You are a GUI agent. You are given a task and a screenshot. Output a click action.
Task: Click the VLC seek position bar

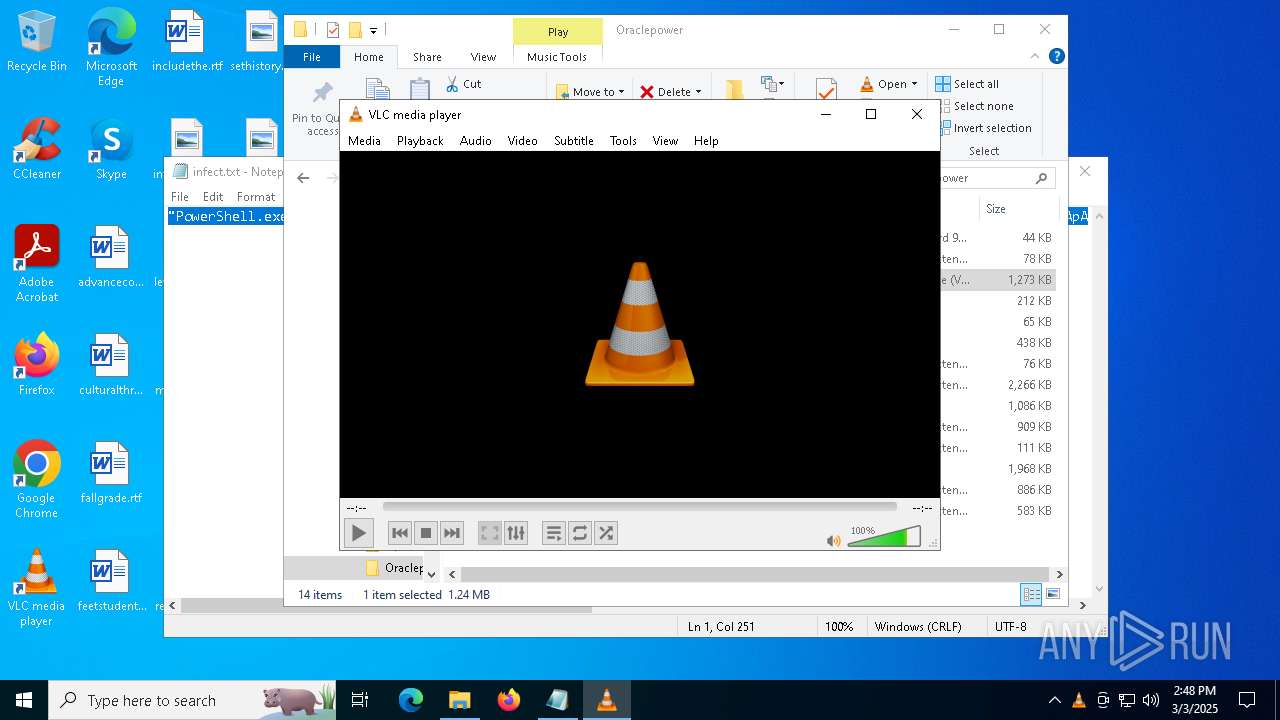(x=640, y=507)
